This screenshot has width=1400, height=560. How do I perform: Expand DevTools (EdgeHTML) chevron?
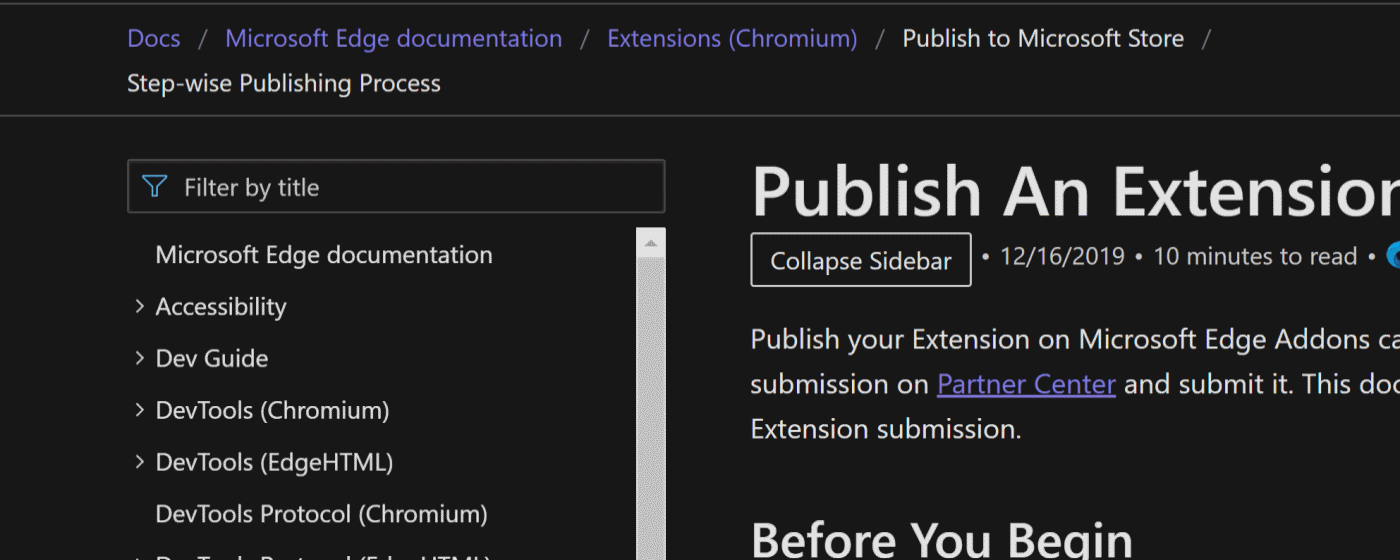coord(140,462)
